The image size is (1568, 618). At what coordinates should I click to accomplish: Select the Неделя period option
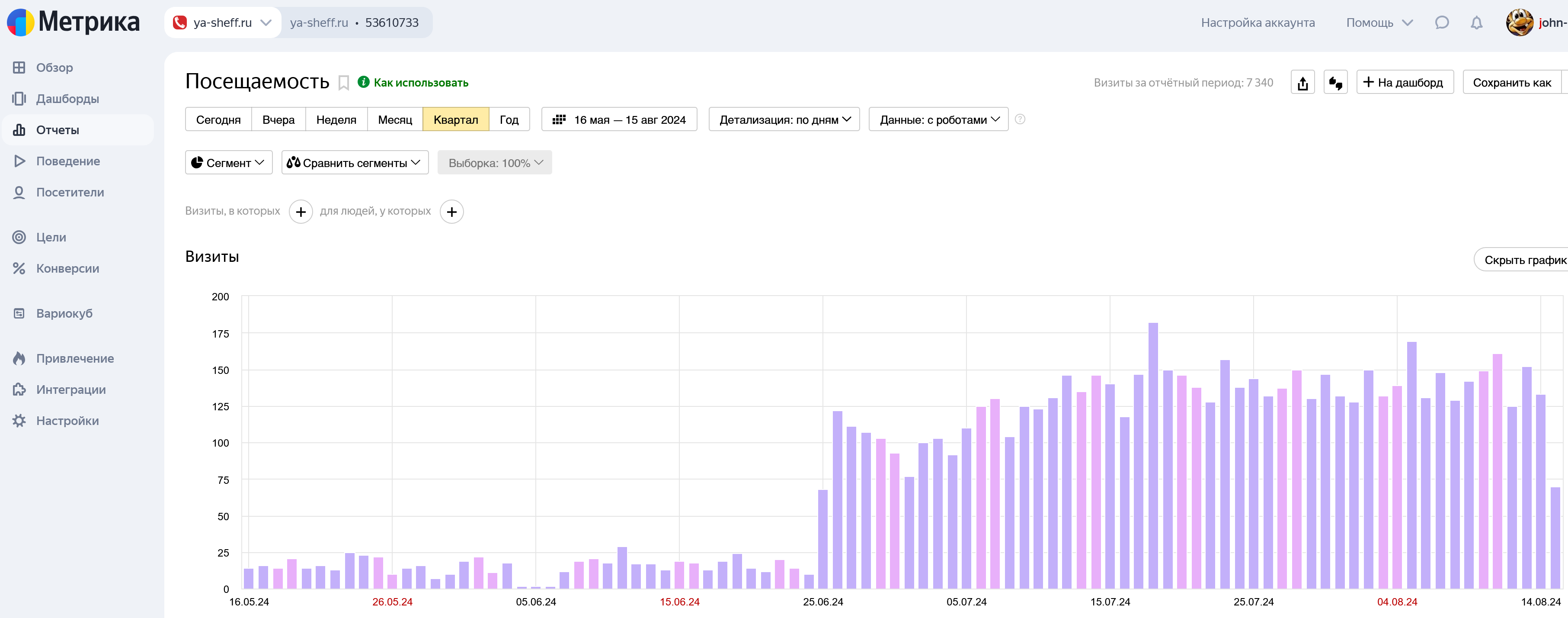coord(336,119)
